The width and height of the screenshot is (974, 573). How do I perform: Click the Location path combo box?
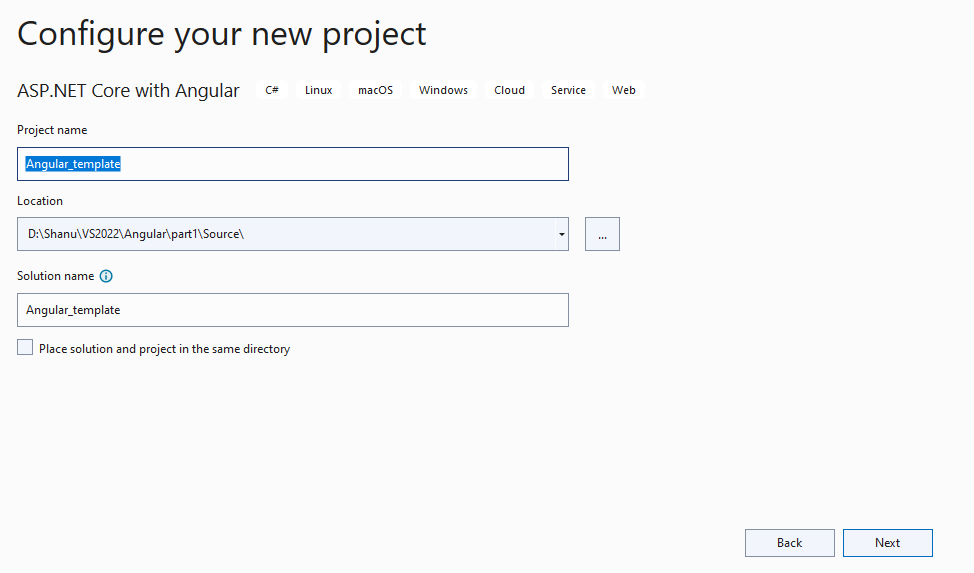pyautogui.click(x=286, y=234)
